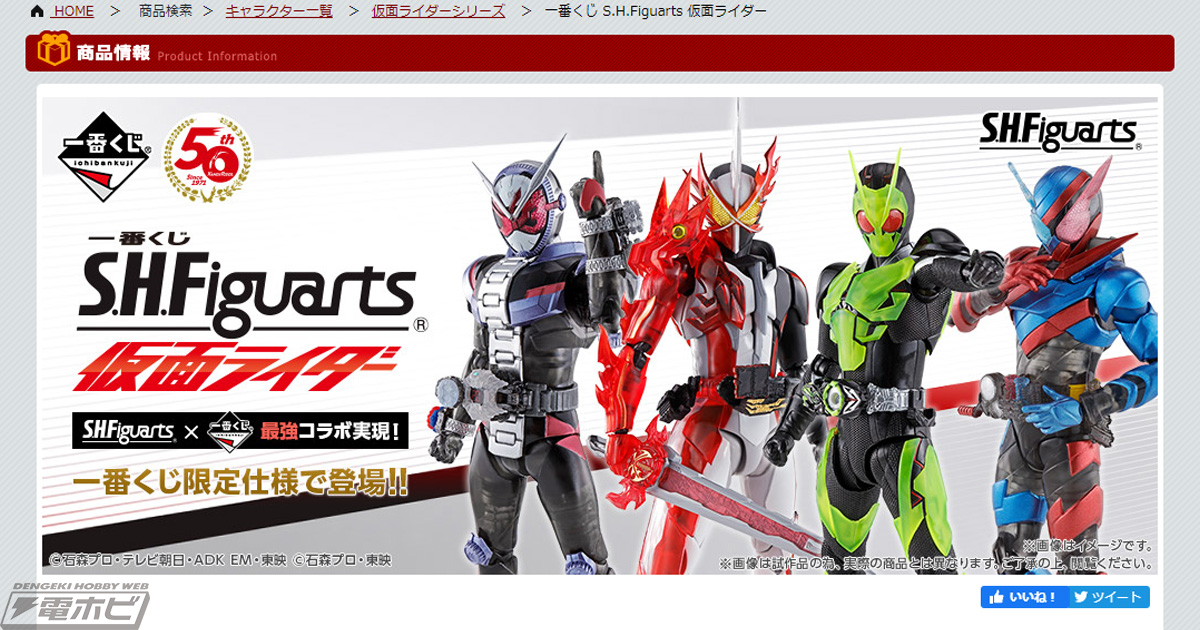This screenshot has width=1200, height=630.
Task: Open the 商品検索 breadcrumb link
Action: (x=163, y=11)
